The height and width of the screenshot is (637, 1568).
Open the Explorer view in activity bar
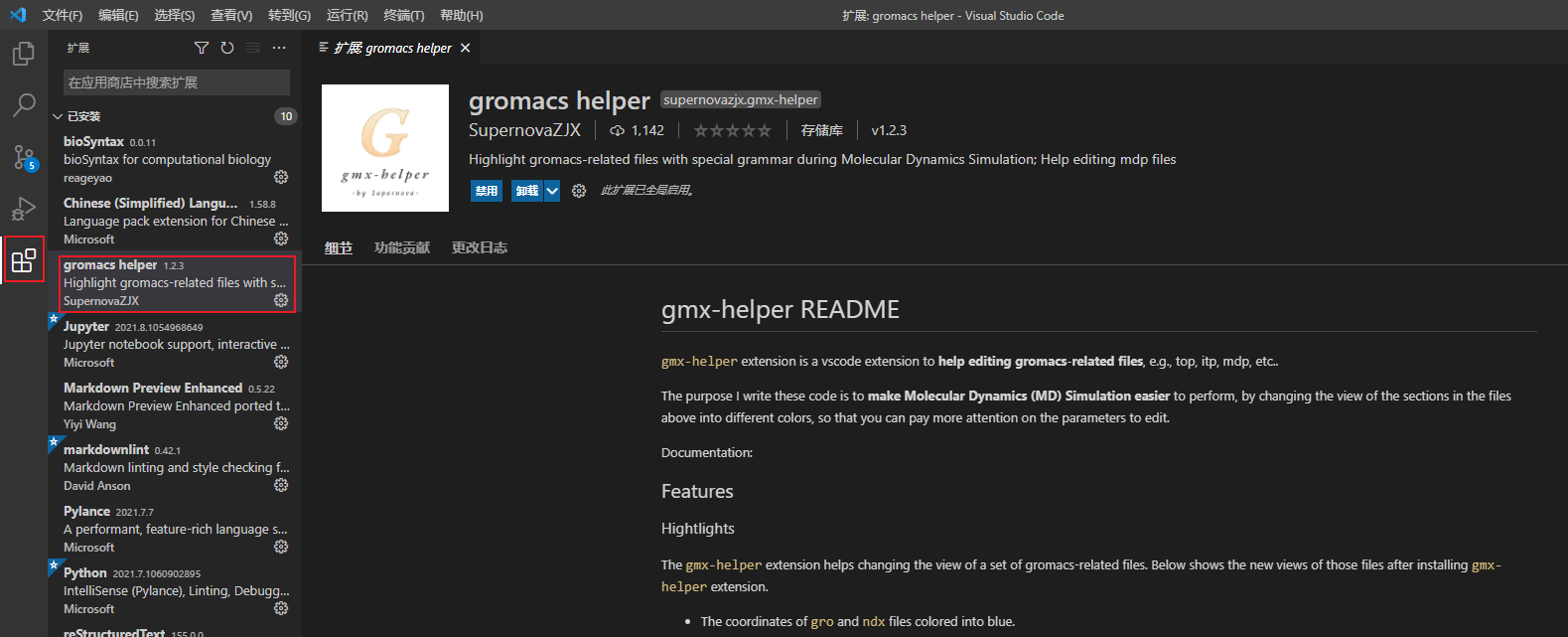pos(24,54)
